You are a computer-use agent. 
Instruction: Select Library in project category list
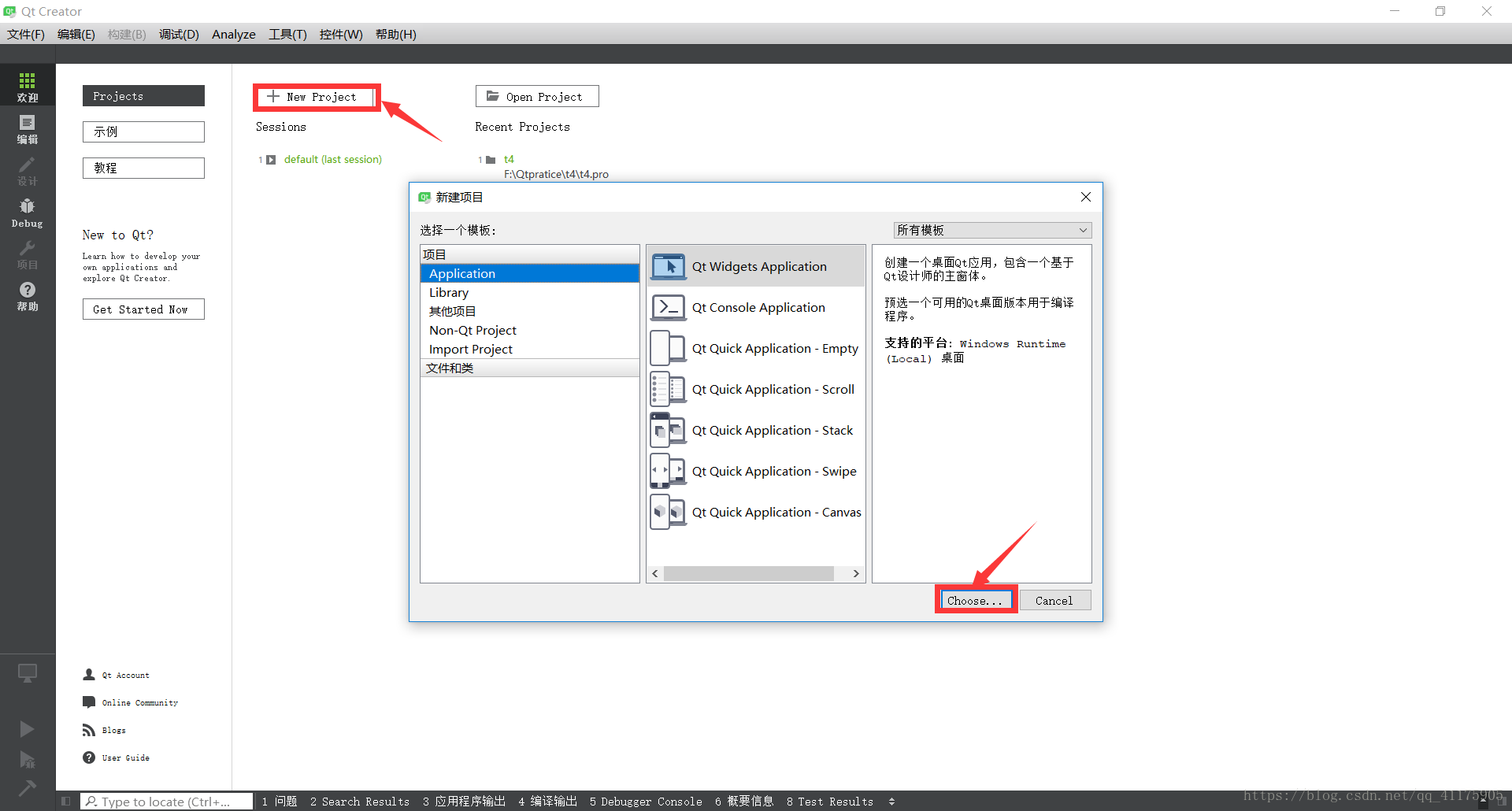point(530,292)
